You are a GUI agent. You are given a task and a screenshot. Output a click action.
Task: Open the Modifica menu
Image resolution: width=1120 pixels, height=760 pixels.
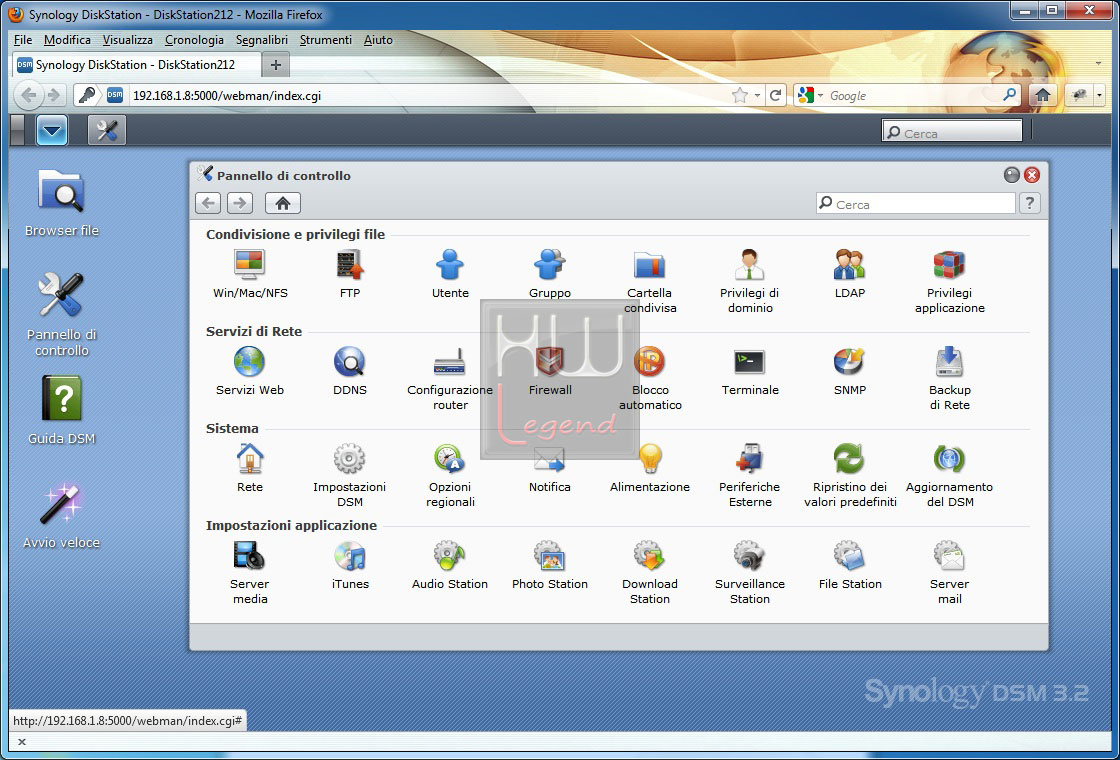point(67,40)
